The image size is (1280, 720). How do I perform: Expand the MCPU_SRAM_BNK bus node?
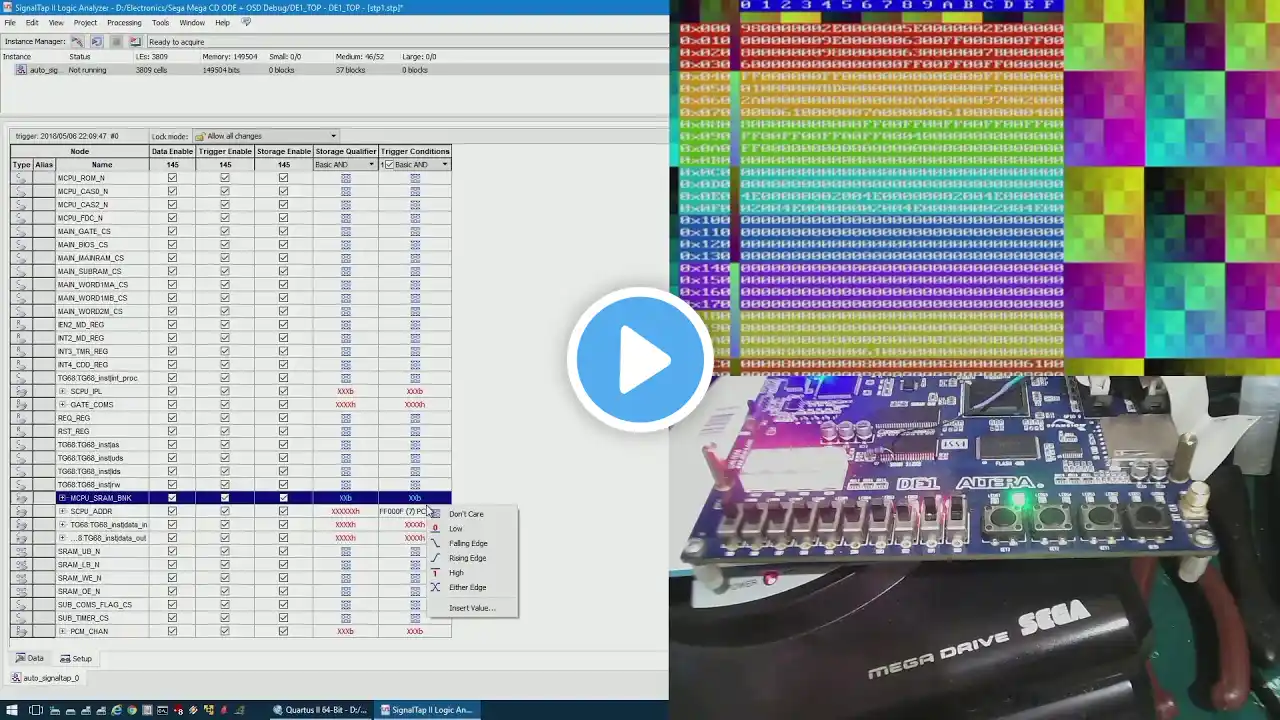pos(62,498)
